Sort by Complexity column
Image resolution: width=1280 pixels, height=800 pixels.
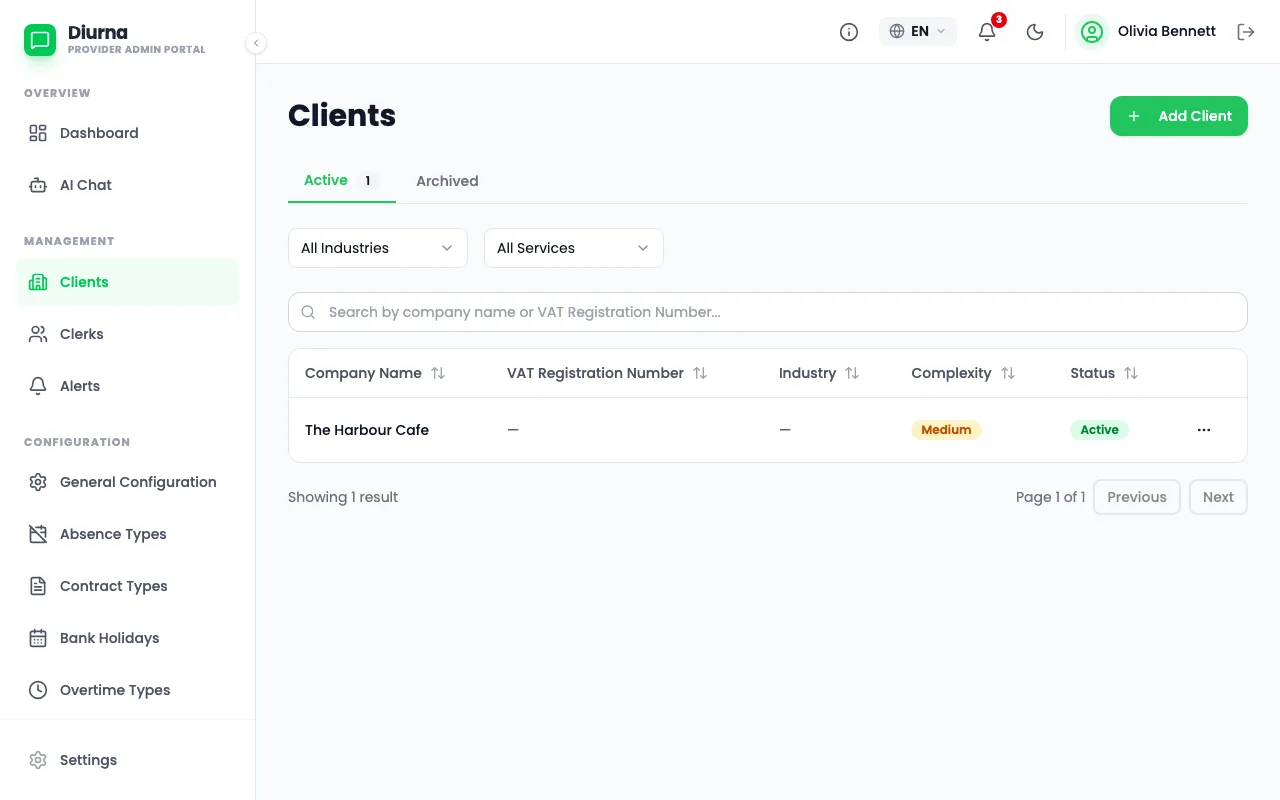point(963,373)
